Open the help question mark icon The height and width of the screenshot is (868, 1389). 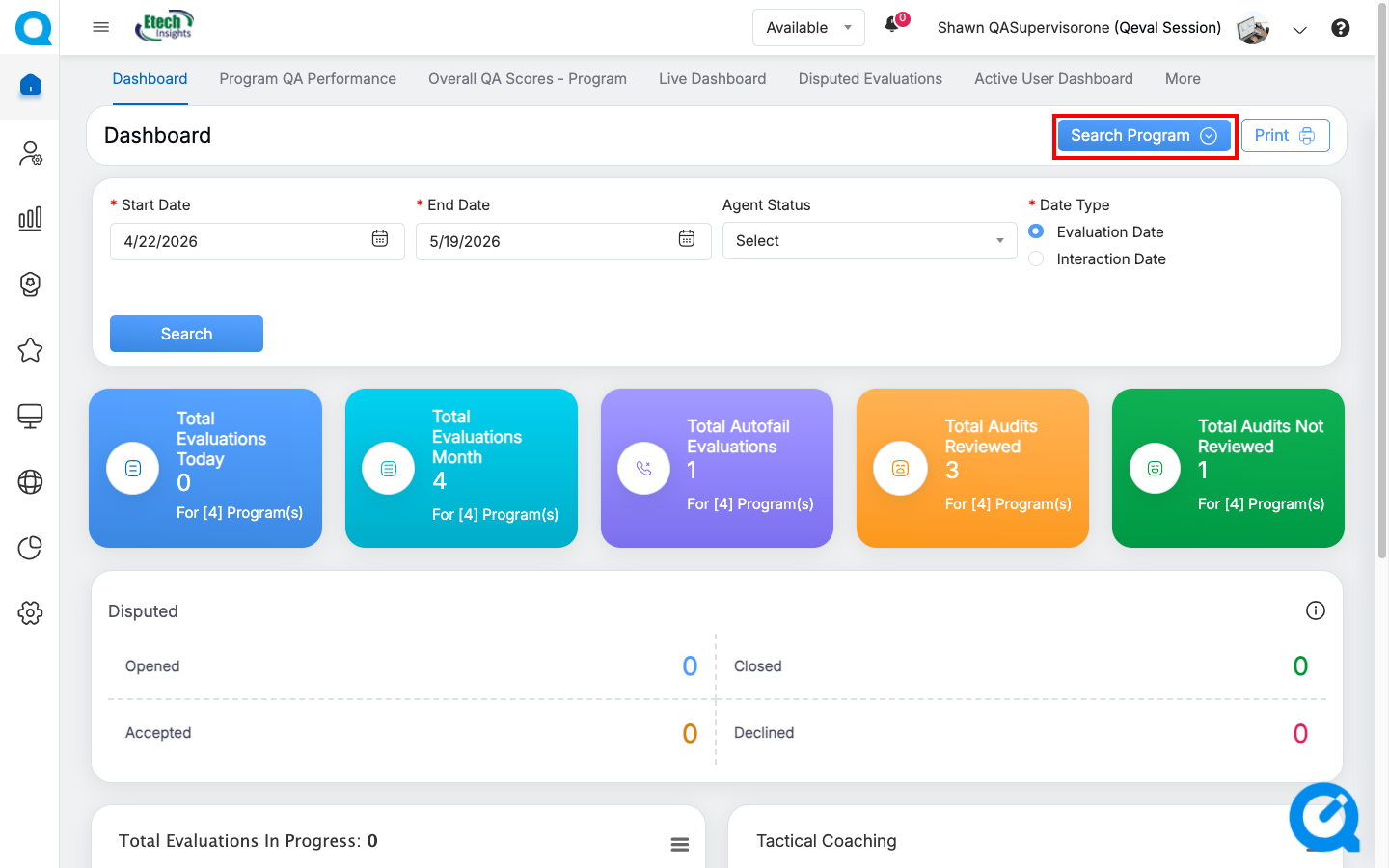[1340, 28]
